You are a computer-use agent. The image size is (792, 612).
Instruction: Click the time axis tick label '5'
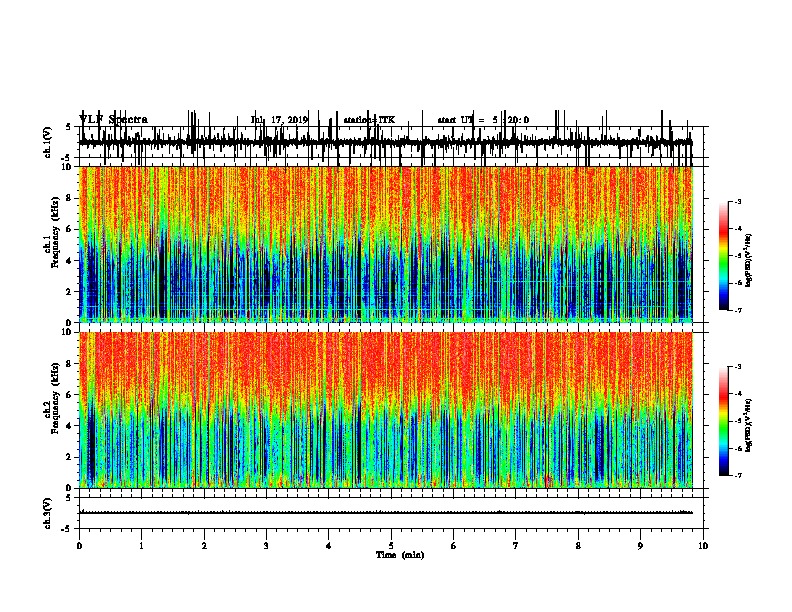(x=391, y=546)
